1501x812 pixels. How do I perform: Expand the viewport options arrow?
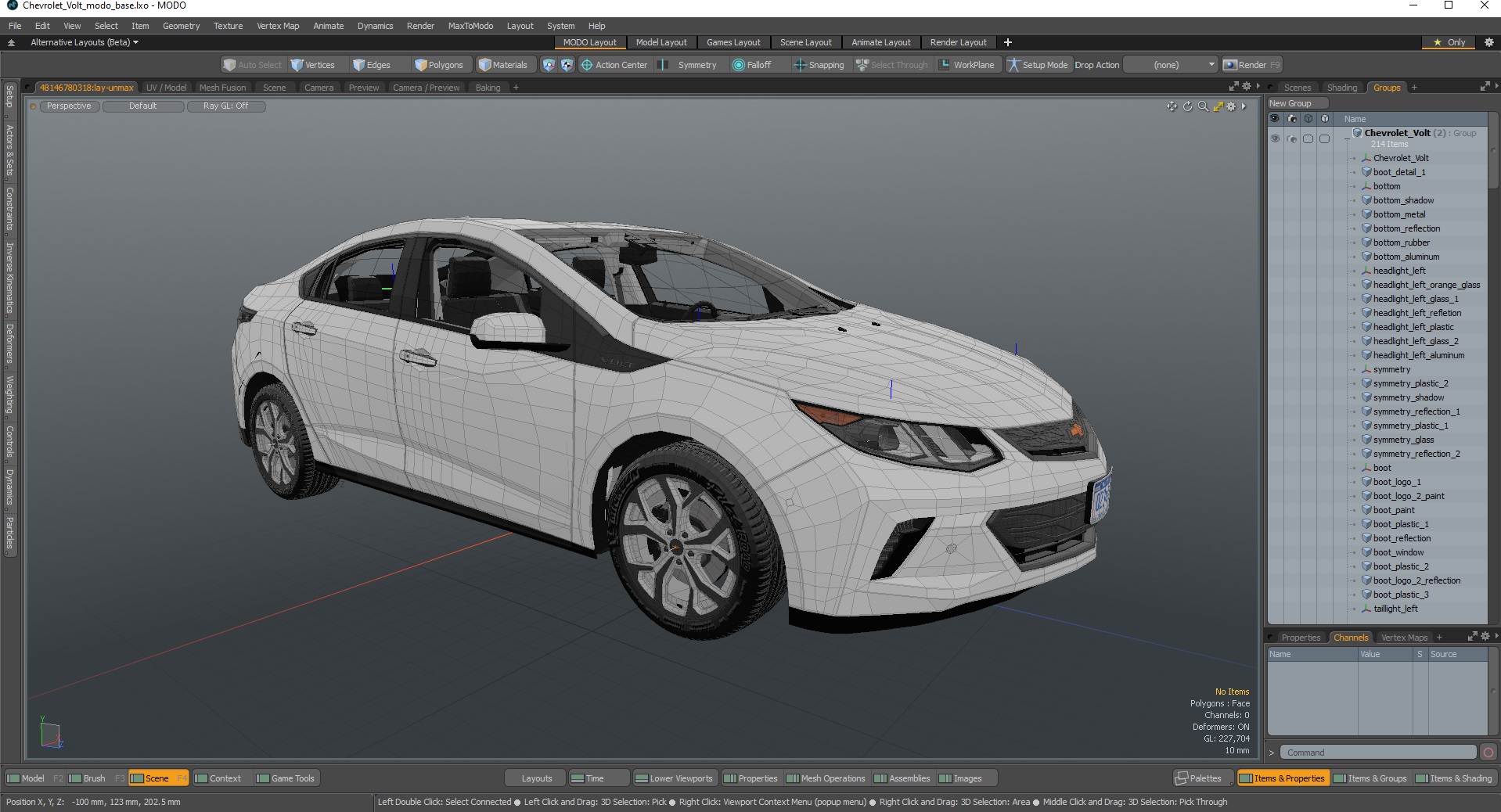click(1244, 106)
